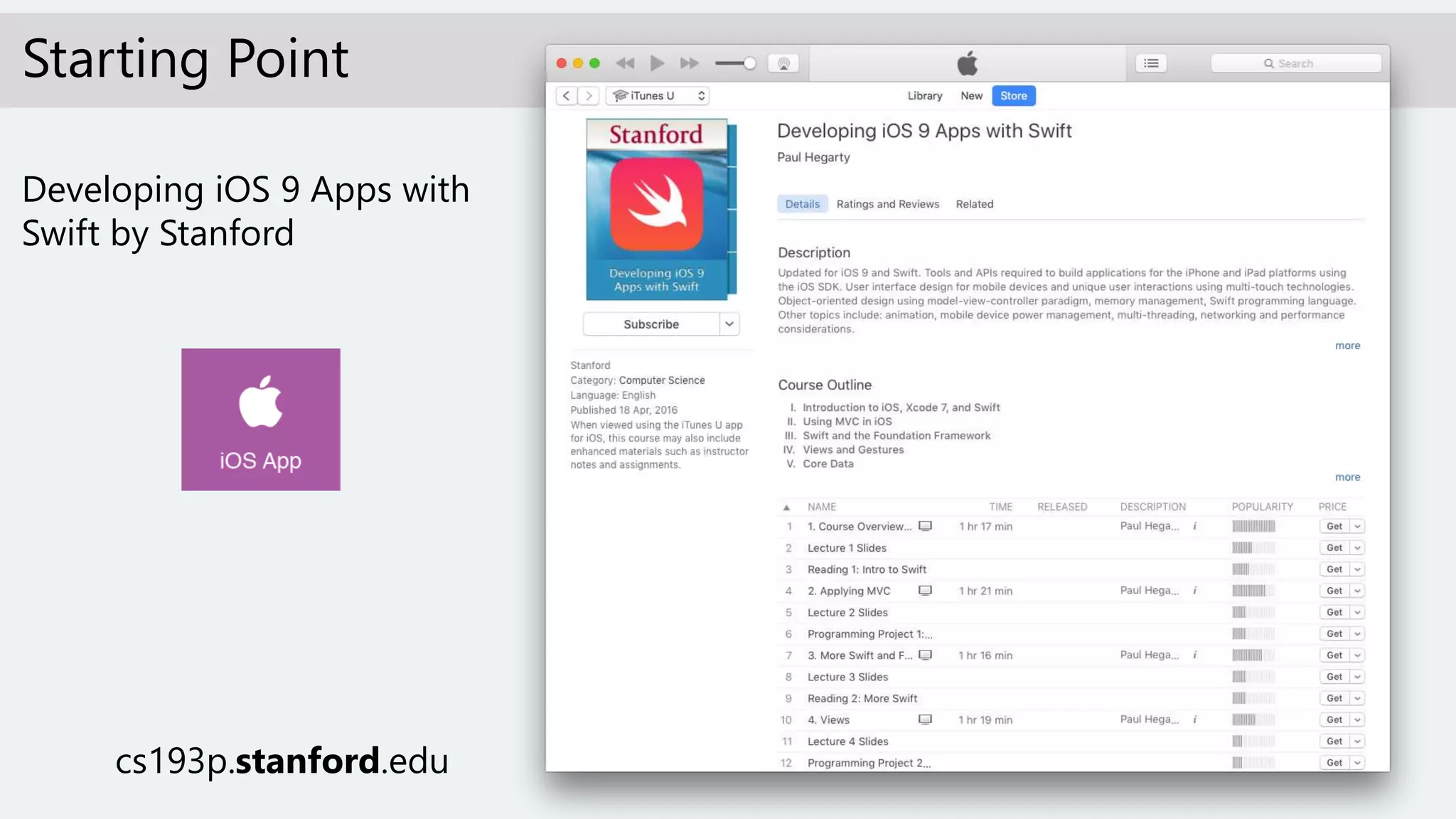
Task: Click video icon for Applying MVC
Action: pos(925,591)
